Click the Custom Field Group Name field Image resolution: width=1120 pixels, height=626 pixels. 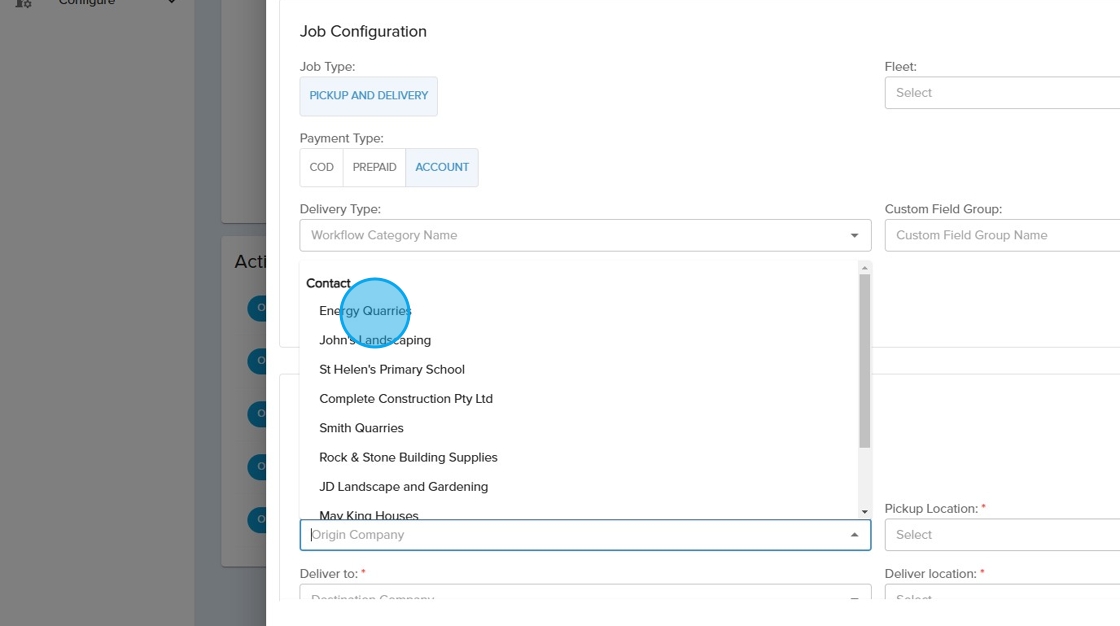pos(1000,235)
